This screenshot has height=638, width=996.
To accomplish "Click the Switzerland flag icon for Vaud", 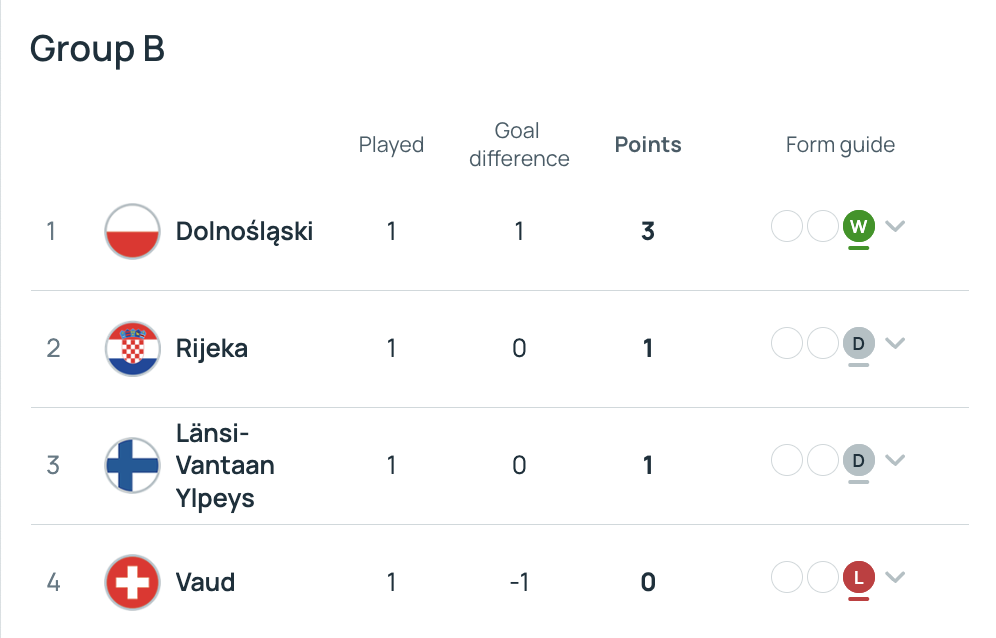I will click(x=132, y=582).
